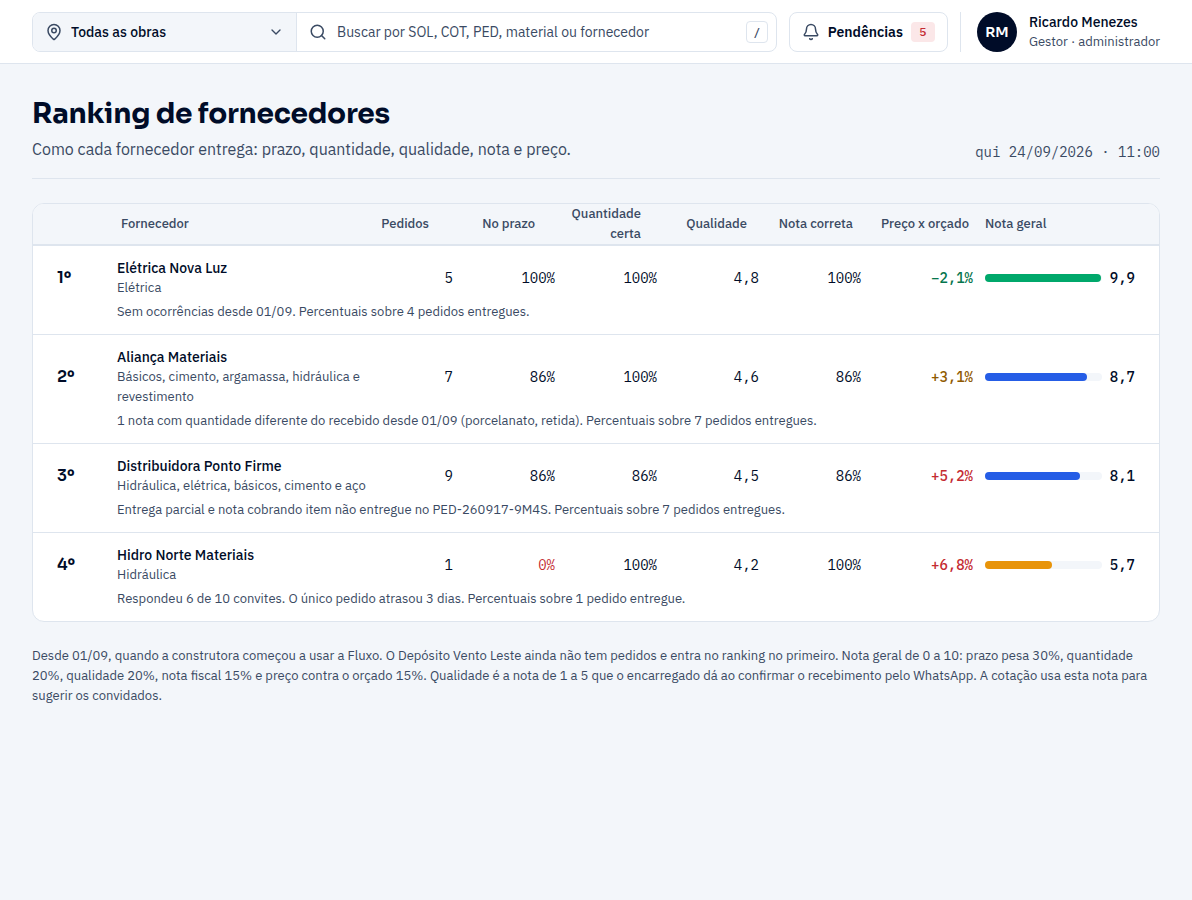The width and height of the screenshot is (1192, 900).
Task: Click Aliança Materiais order count 7
Action: (449, 377)
